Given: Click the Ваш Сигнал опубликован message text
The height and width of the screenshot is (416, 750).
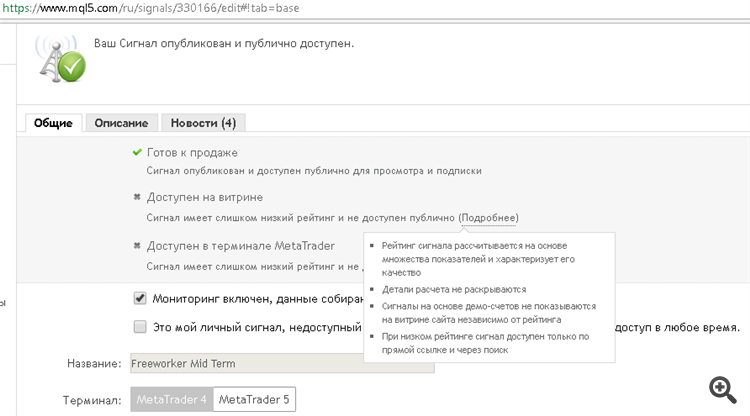Looking at the screenshot, I should pyautogui.click(x=224, y=44).
